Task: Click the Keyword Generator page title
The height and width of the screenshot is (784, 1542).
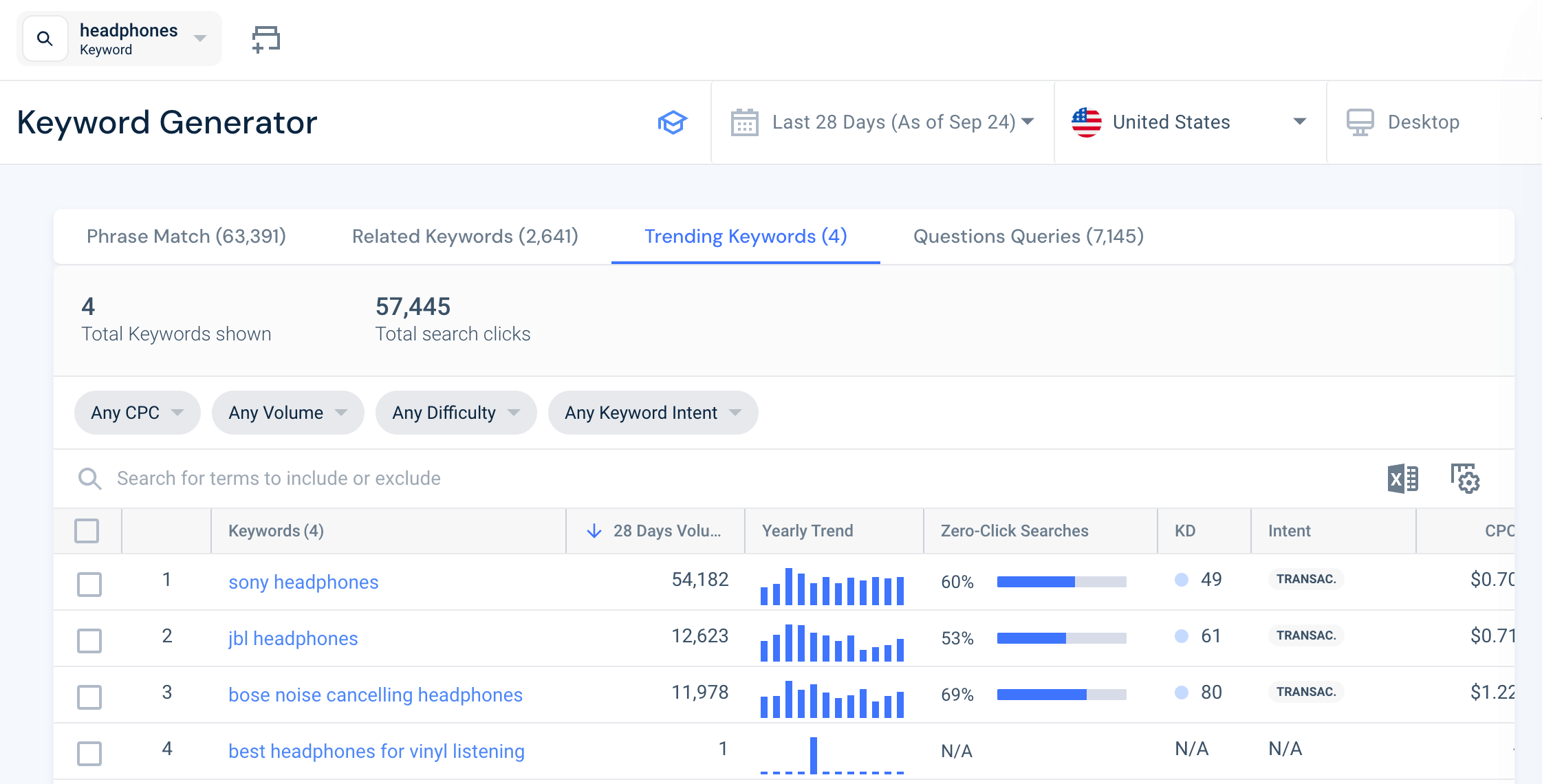Action: coord(167,122)
